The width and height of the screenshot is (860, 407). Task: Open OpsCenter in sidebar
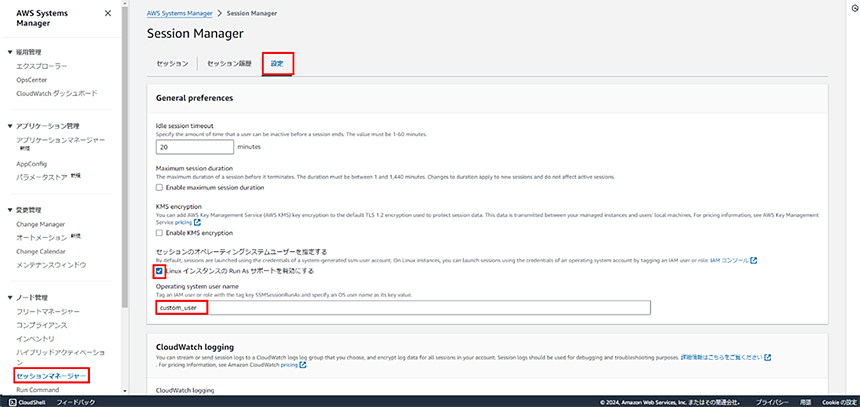[x=32, y=80]
